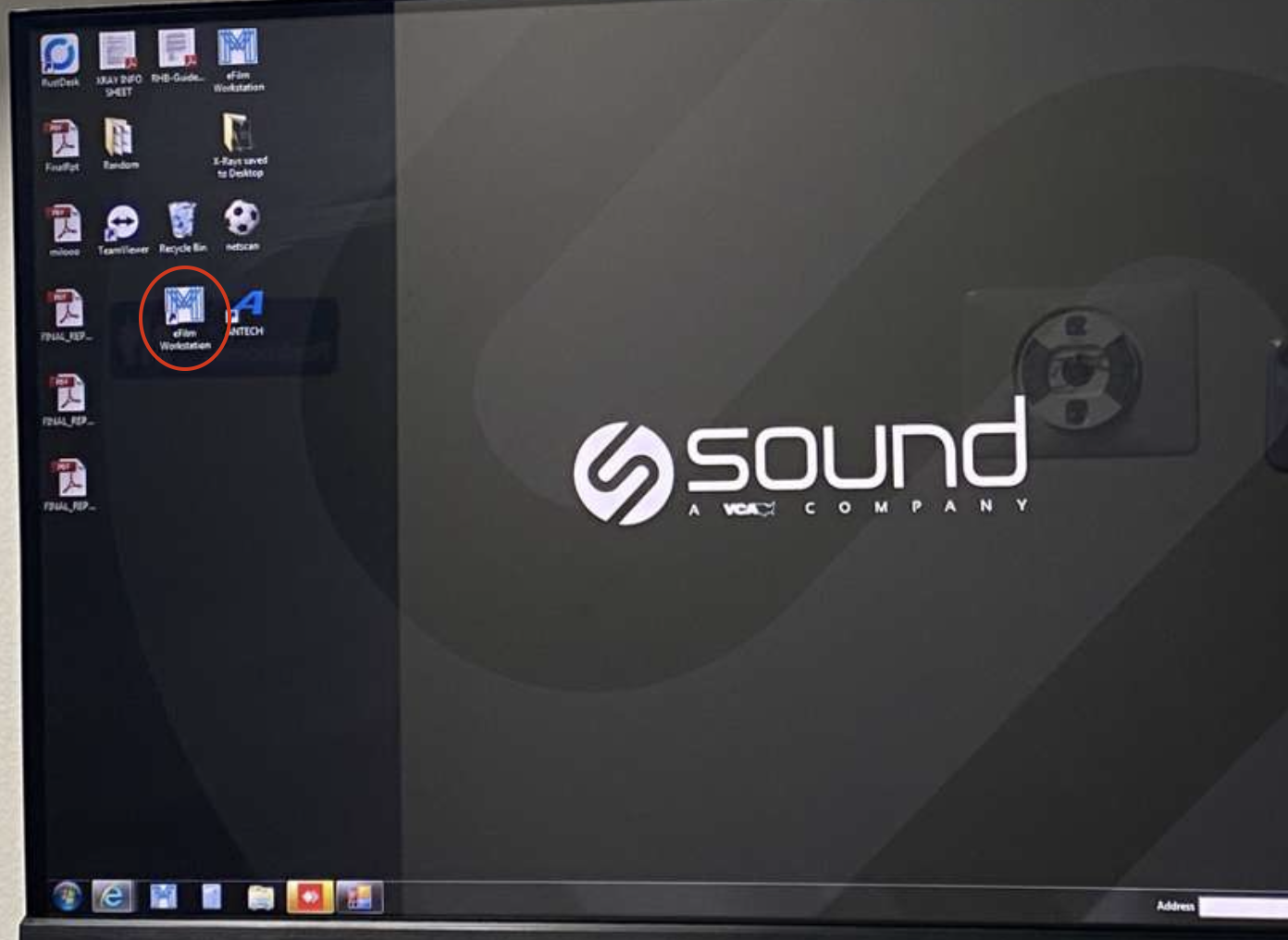Open the RHB-Guide PDF file
The image size is (1288, 940).
pos(177,56)
